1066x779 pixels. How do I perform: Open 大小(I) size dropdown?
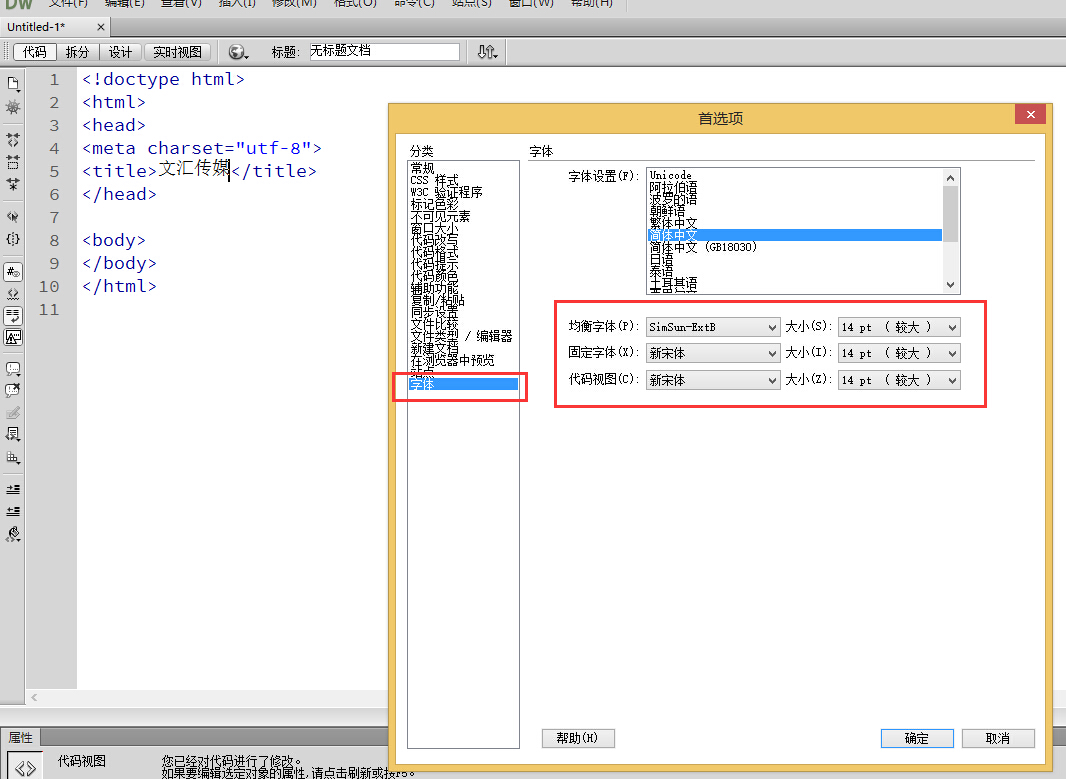pos(899,353)
